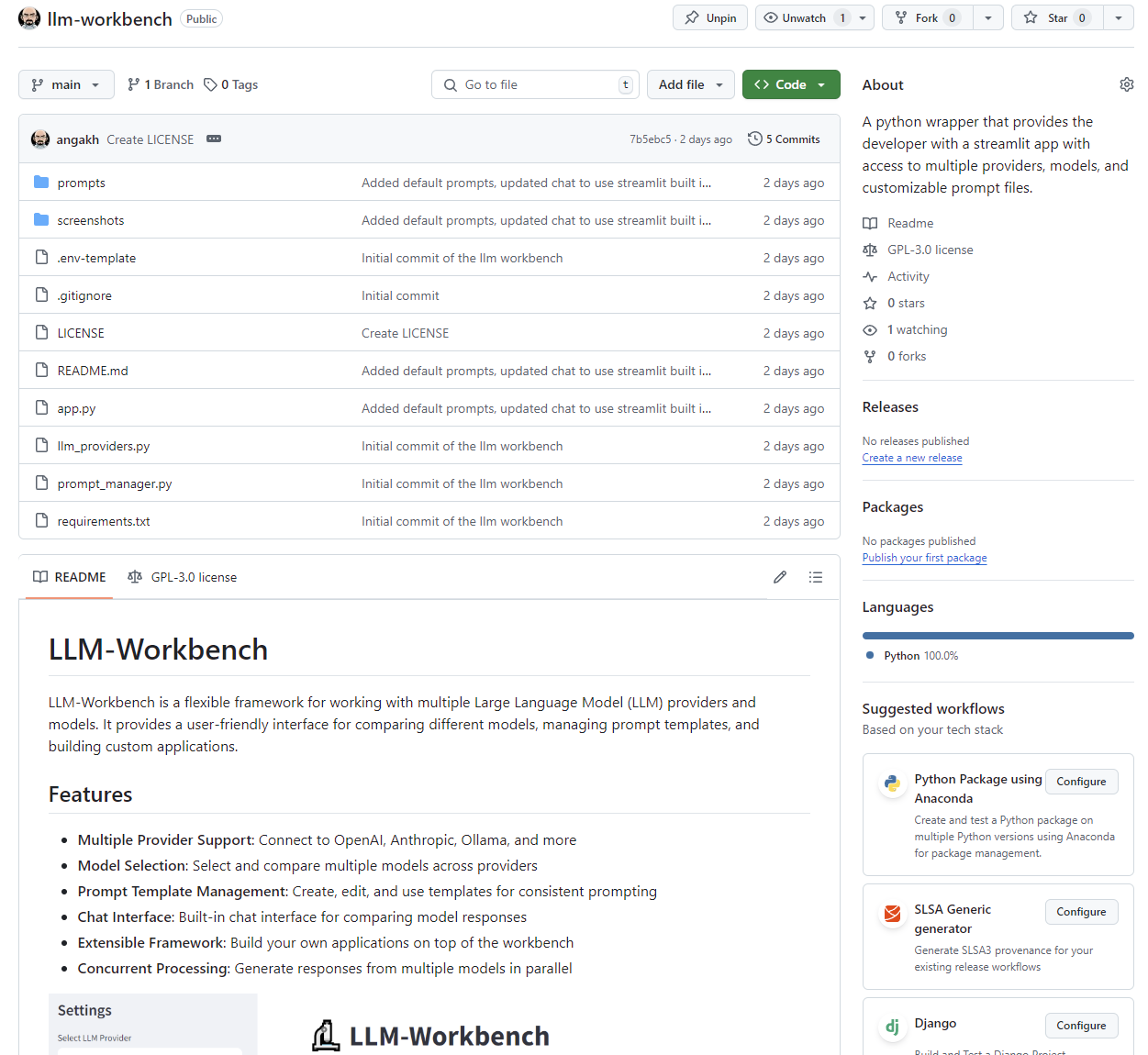This screenshot has height=1055, width=1148.
Task: View the 5 Commits history
Action: click(x=784, y=139)
